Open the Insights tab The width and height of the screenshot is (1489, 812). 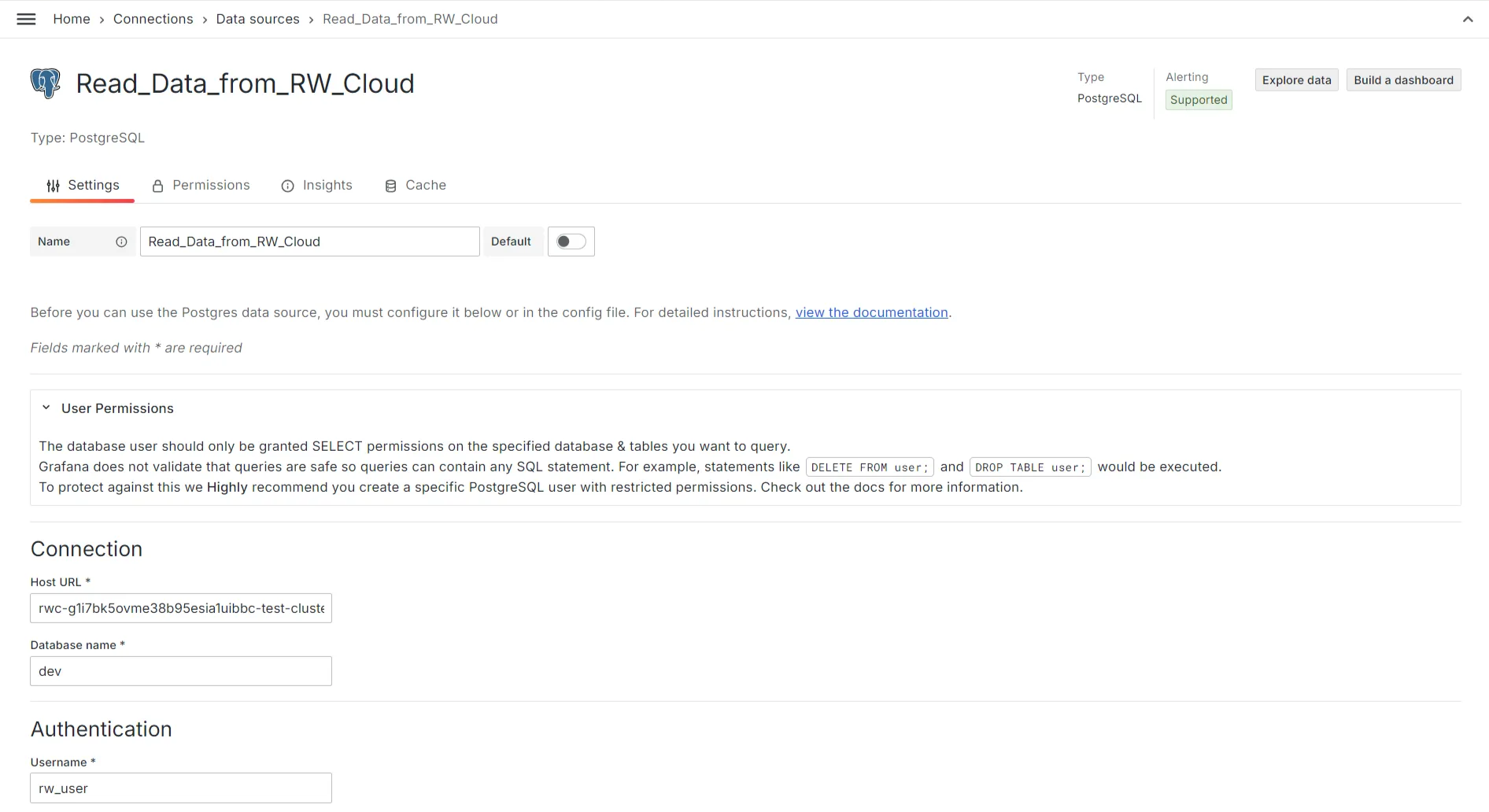[x=316, y=186]
